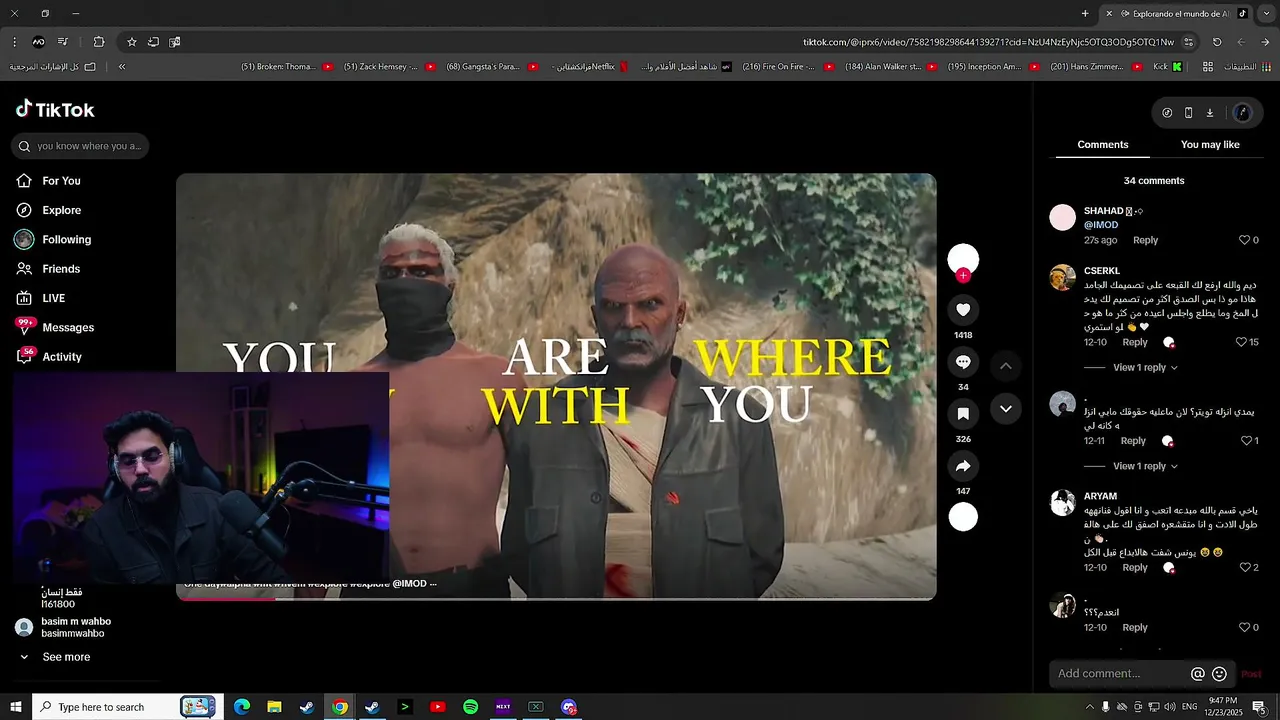This screenshot has height=720, width=1280.
Task: Mention a user with @ icon
Action: coord(1198,674)
